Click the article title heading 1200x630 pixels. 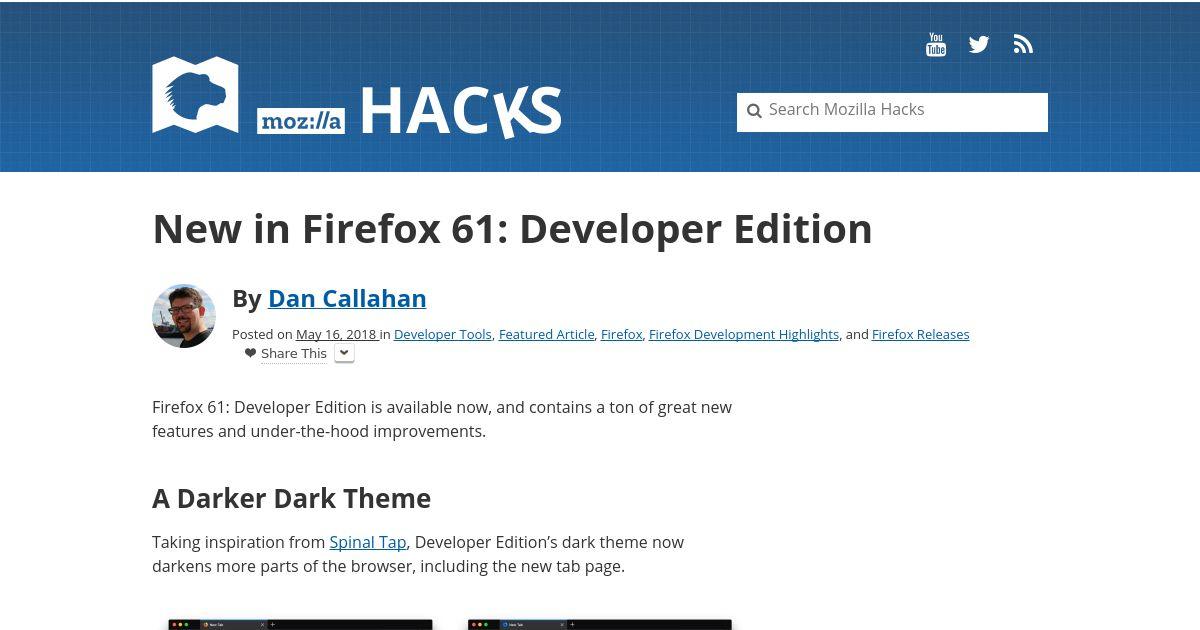[x=512, y=229]
